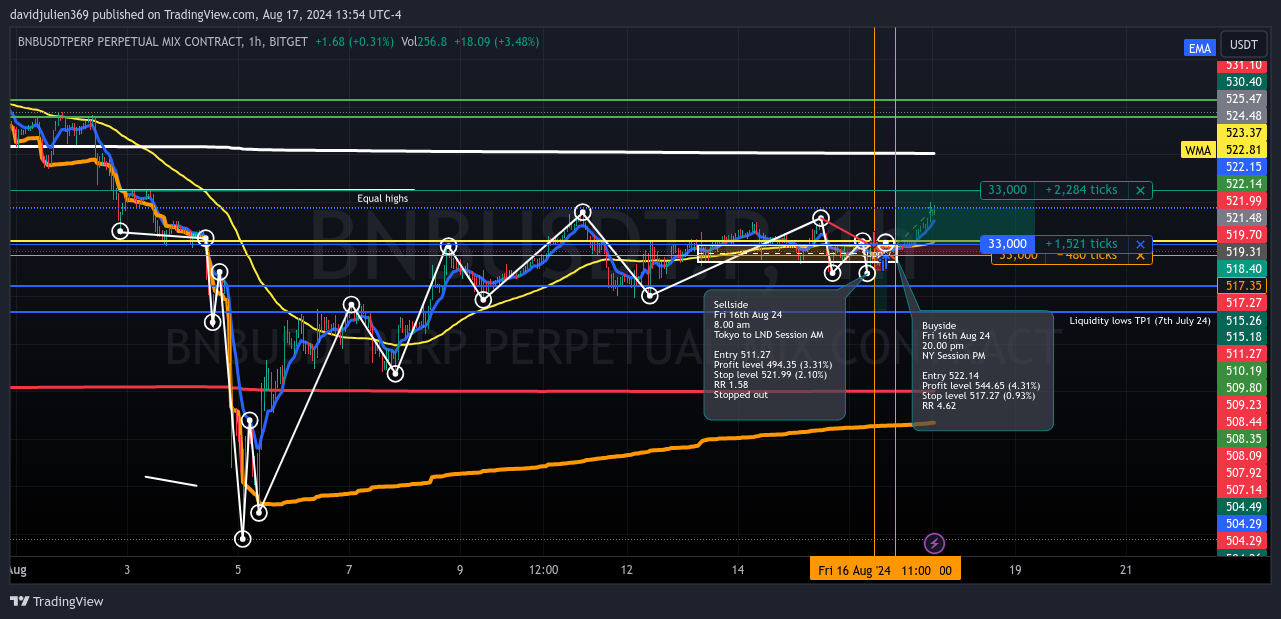Viewport: 1281px width, 619px height.
Task: Click the red 509.23 price label
Action: [x=1243, y=405]
